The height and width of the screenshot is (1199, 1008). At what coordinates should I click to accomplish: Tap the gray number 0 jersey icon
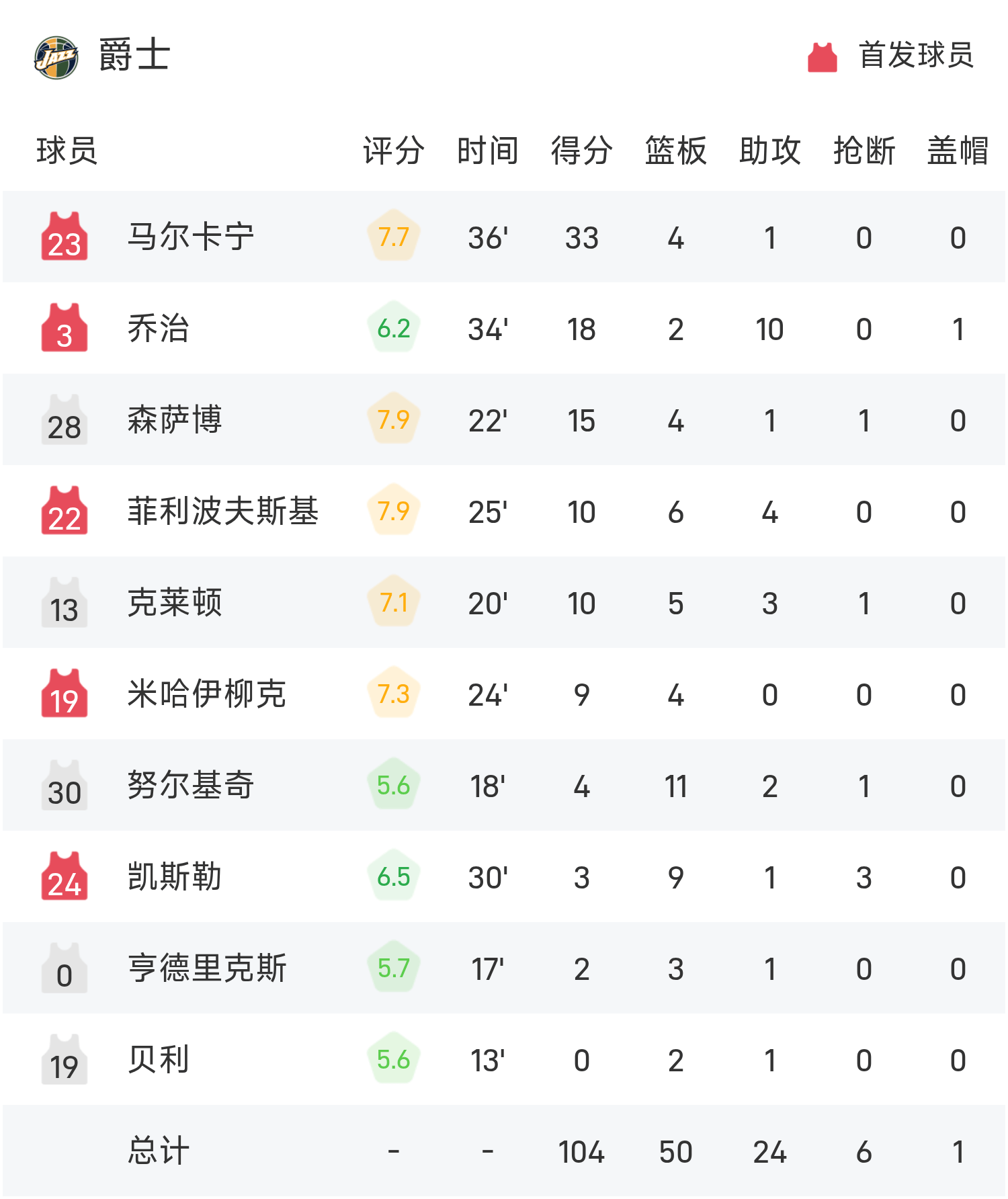click(65, 968)
